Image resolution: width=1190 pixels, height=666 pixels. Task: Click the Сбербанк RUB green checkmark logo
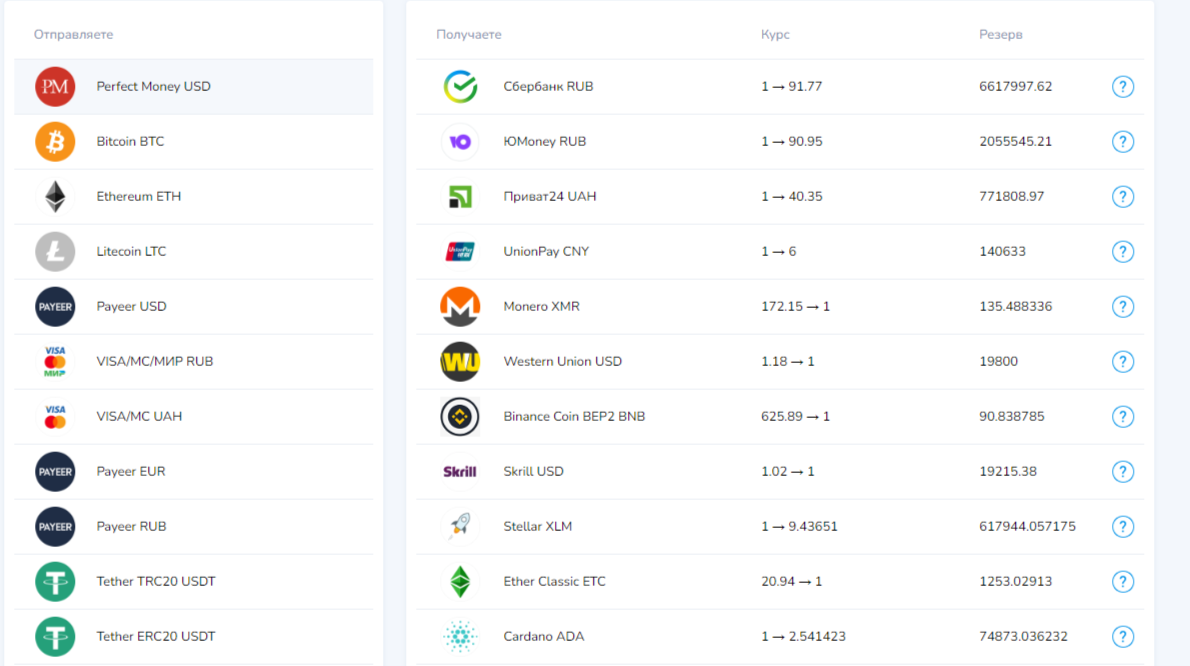pos(460,86)
